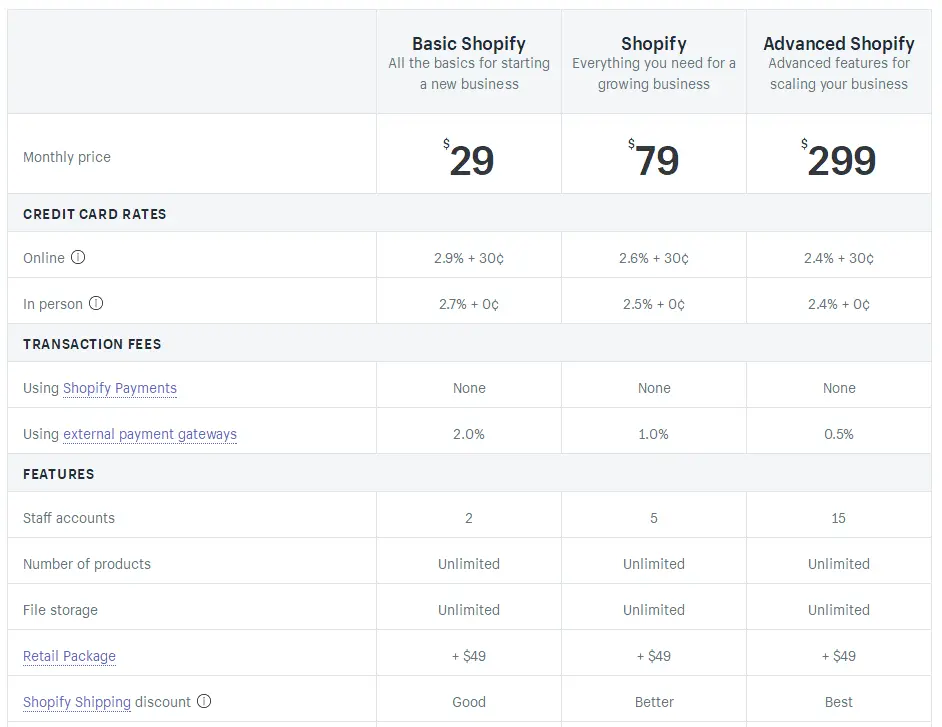The image size is (942, 727).
Task: Click the TRANSACTION FEES section header
Action: pyautogui.click(x=92, y=344)
